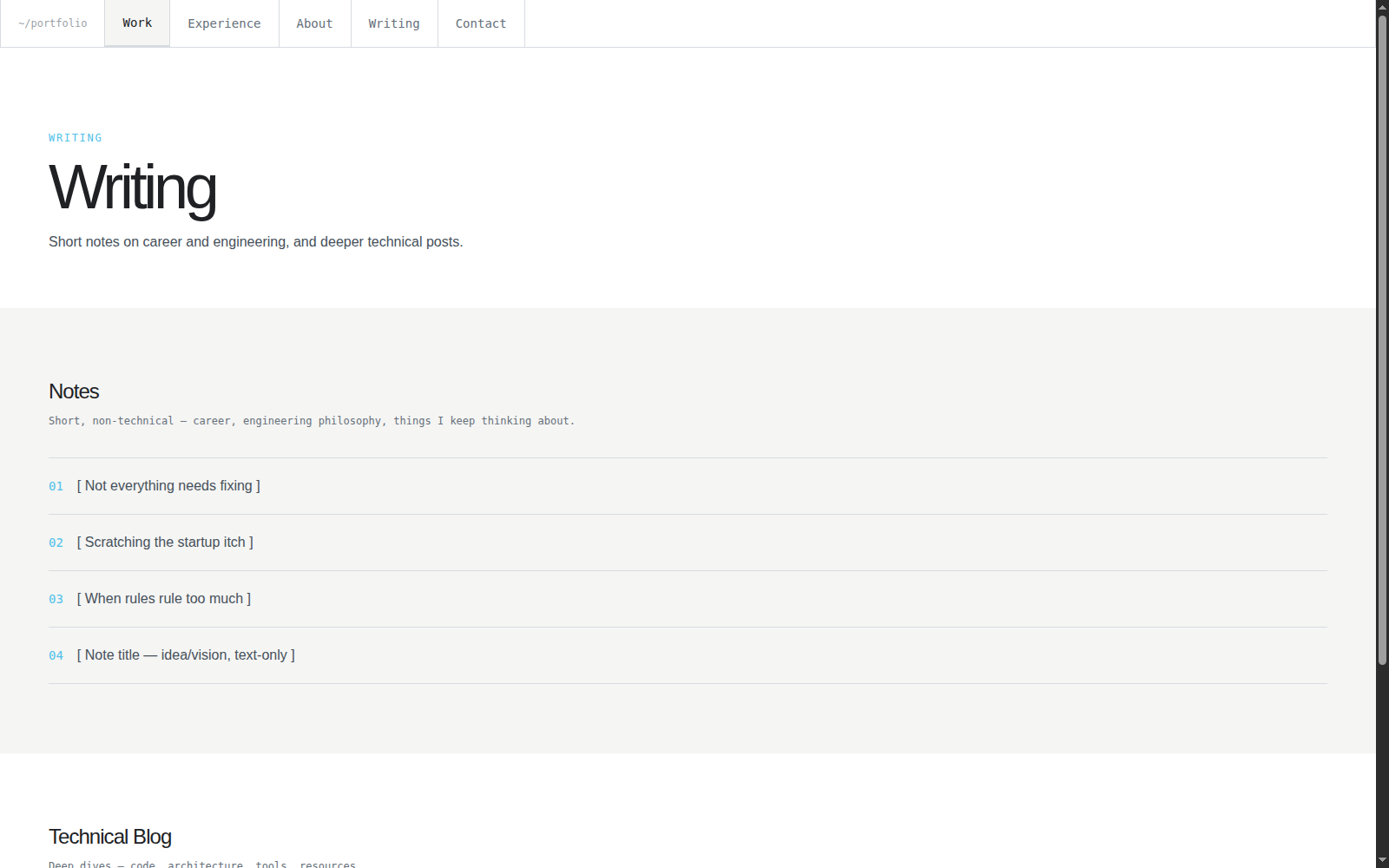Click the "Technical Blog" section heading
The width and height of the screenshot is (1389, 868).
point(110,837)
